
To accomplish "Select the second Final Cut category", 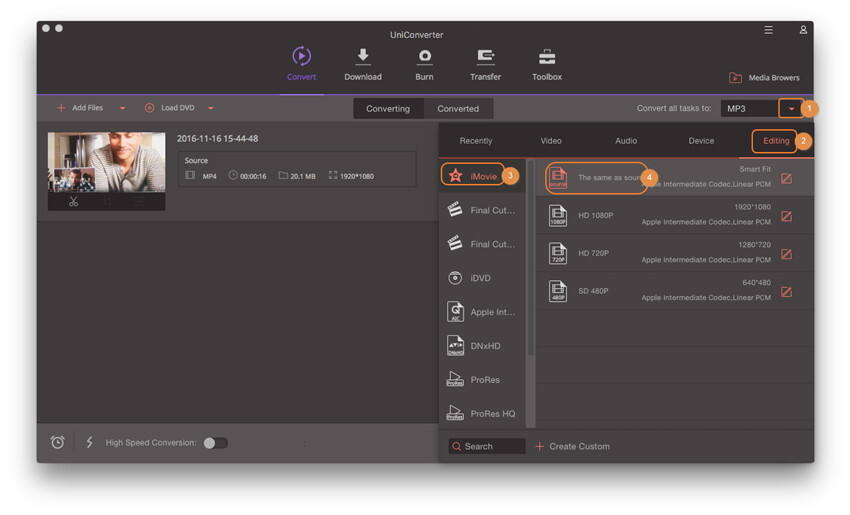I will click(x=480, y=244).
